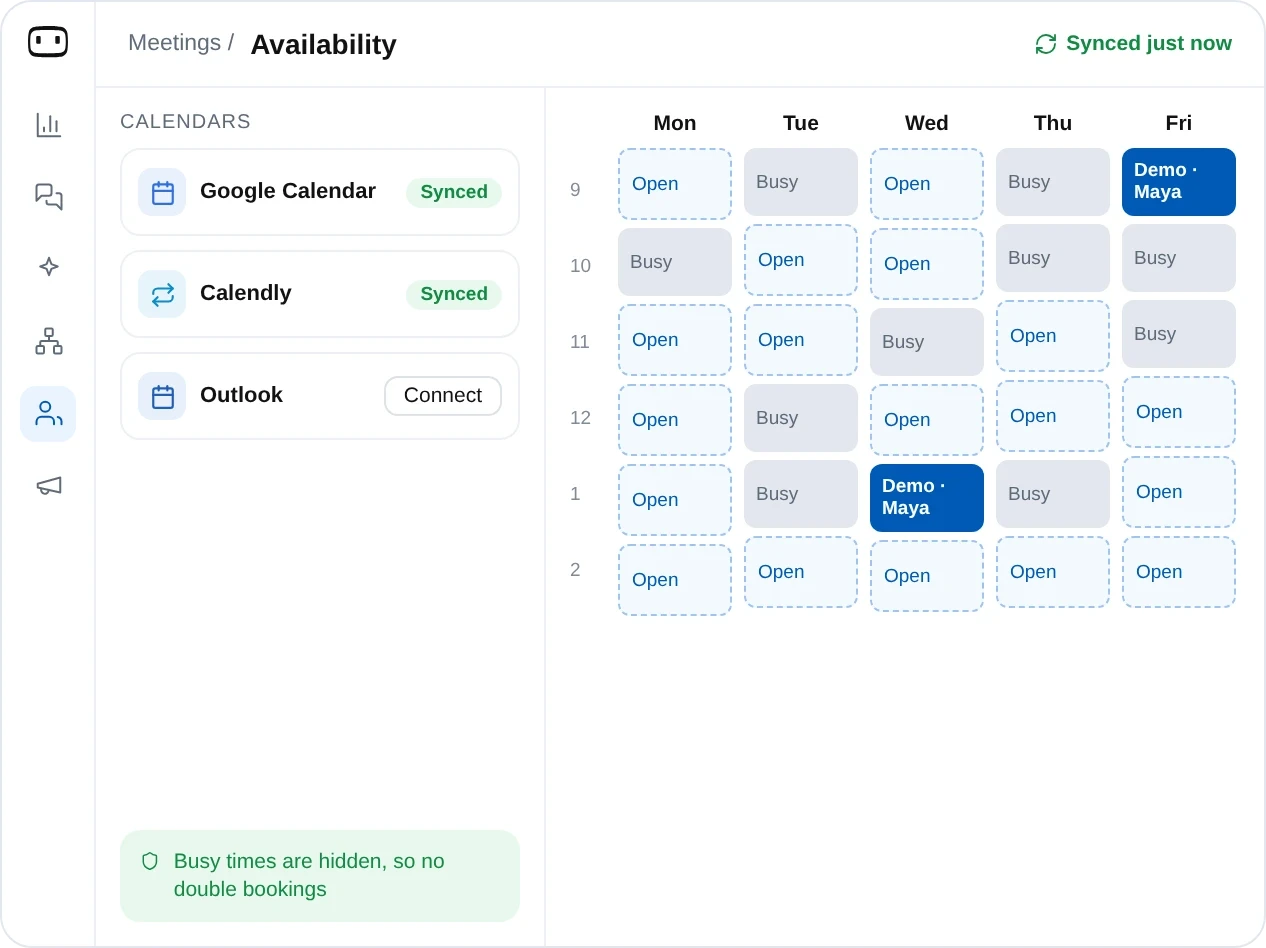Screen dimensions: 1266x948
Task: Click the Synced badge on Google Calendar
Action: pyautogui.click(x=454, y=193)
